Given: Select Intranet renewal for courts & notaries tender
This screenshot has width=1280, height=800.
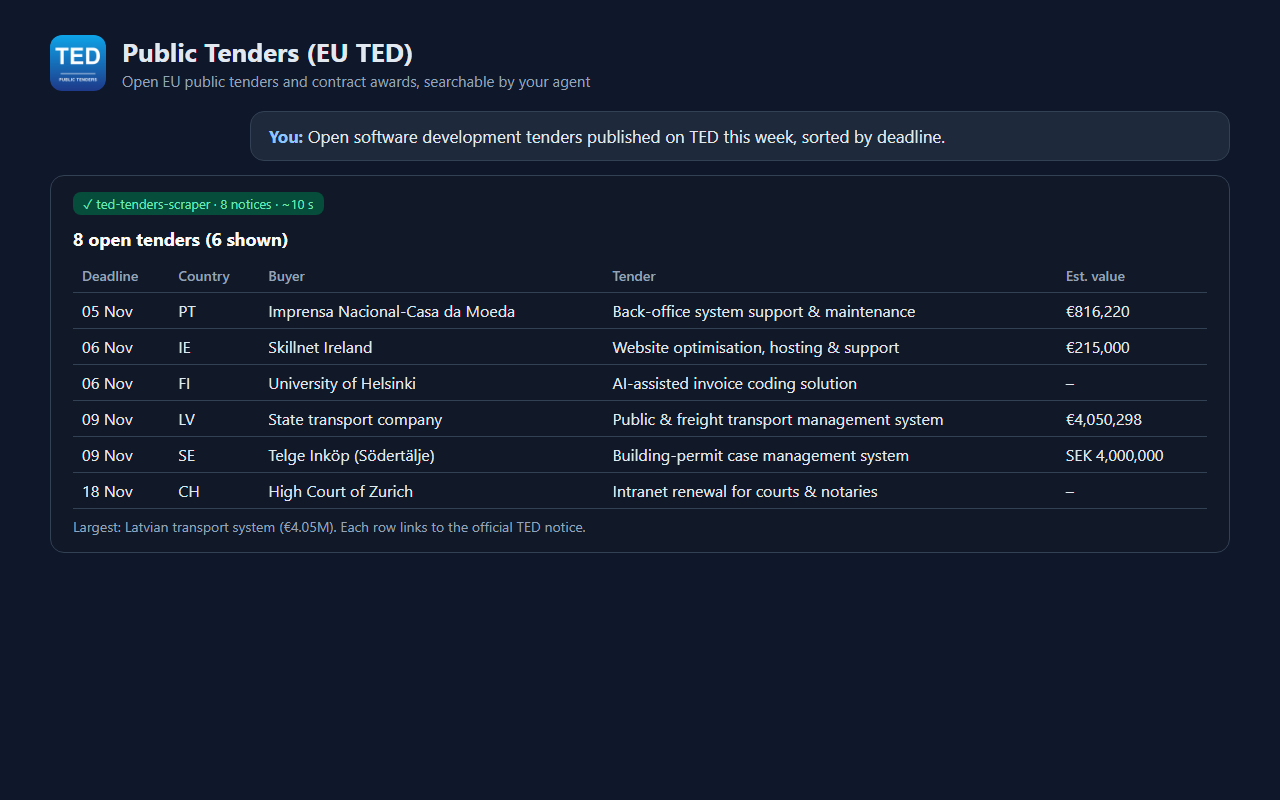Looking at the screenshot, I should [x=745, y=492].
